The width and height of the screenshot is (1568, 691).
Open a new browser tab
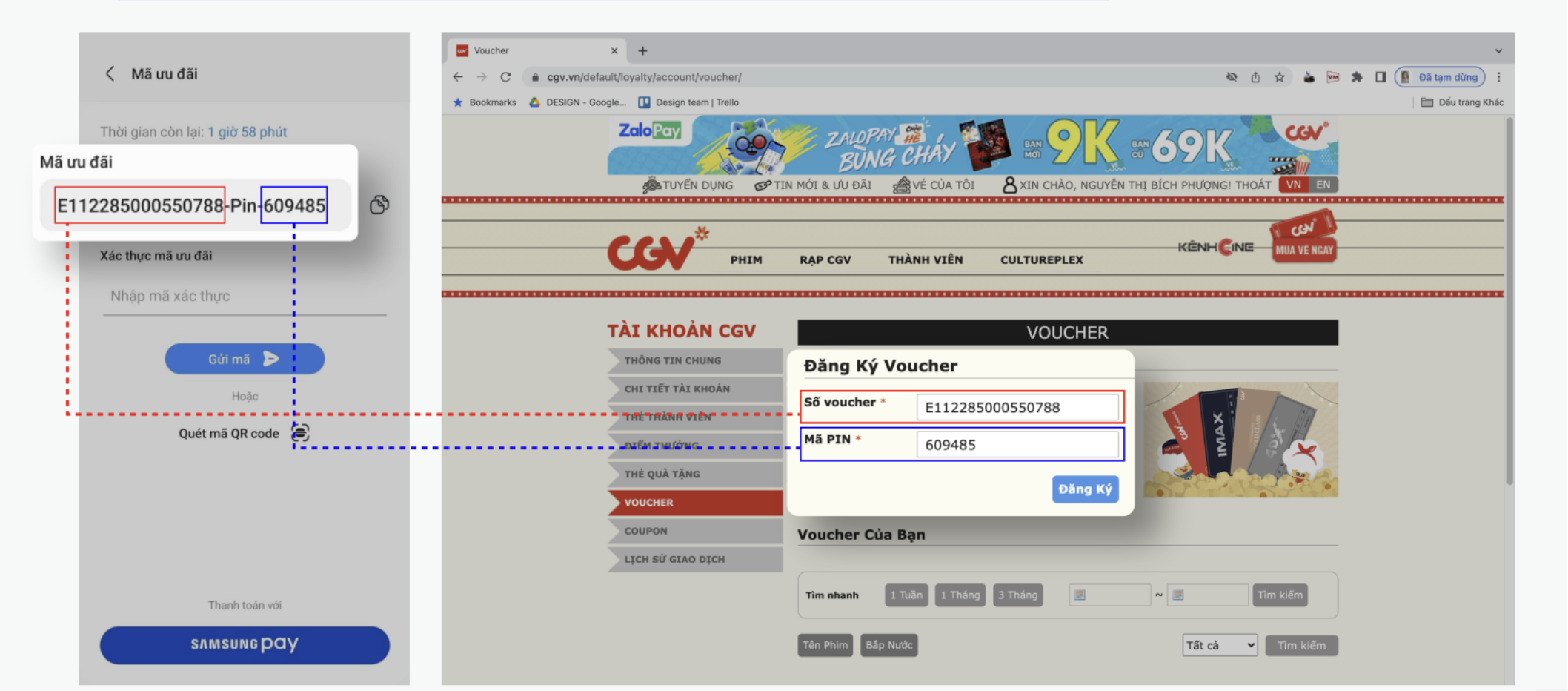(x=642, y=50)
